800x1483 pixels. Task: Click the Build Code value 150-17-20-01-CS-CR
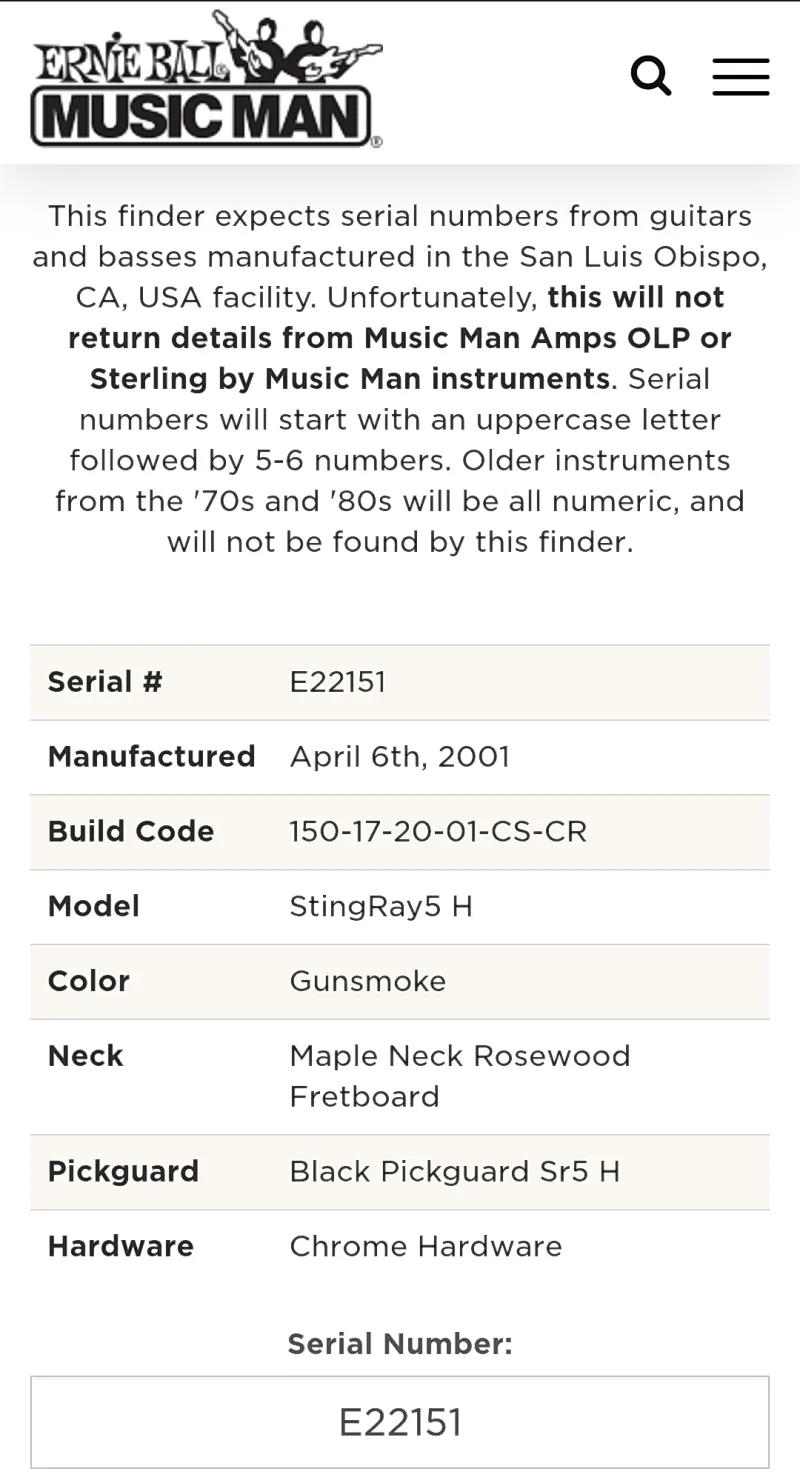click(438, 831)
